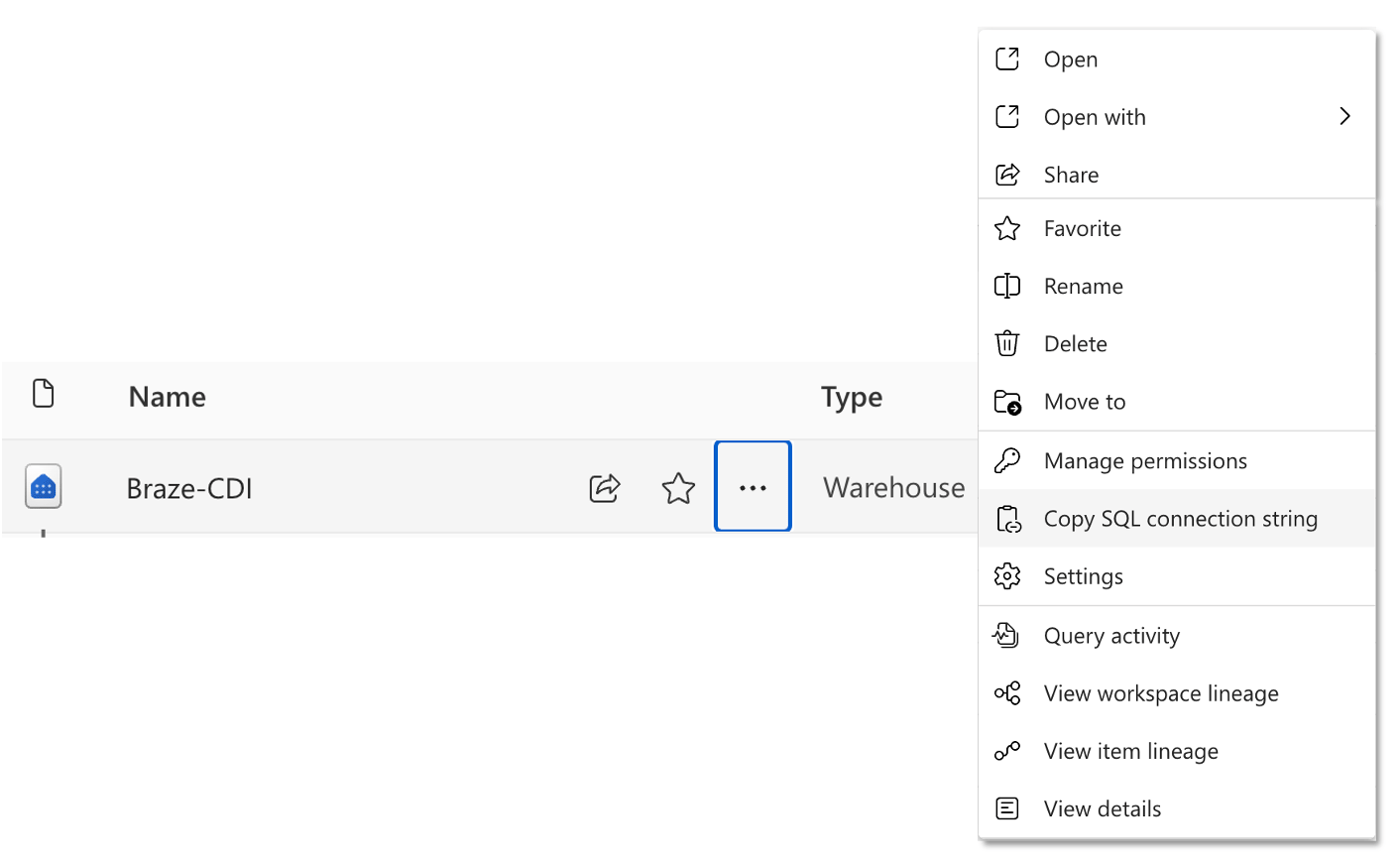Click the Braze-CDI warehouse name
Viewport: 1400px width, 867px height.
(x=189, y=488)
